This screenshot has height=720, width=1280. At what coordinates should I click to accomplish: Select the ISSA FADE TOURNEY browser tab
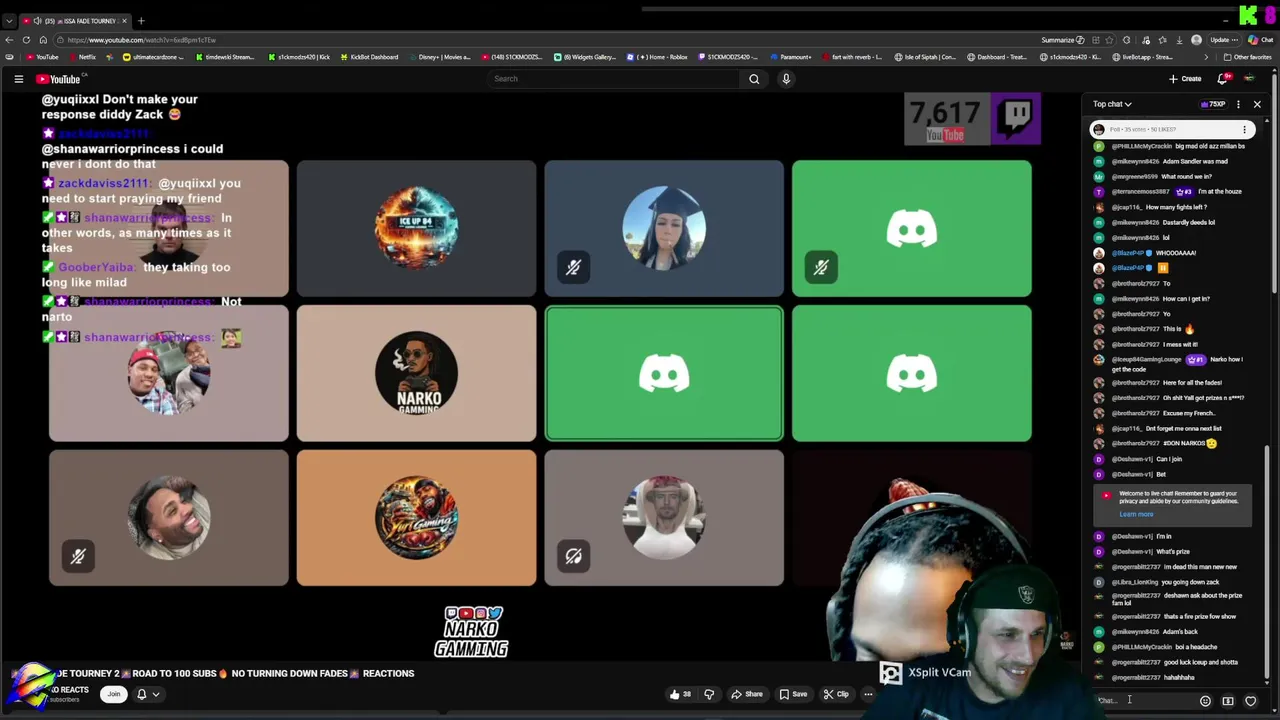coord(75,21)
